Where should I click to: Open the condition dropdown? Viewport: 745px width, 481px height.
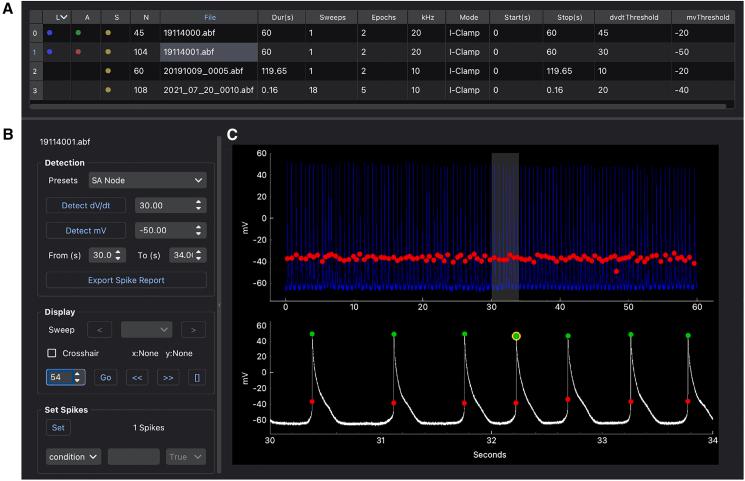tap(74, 456)
